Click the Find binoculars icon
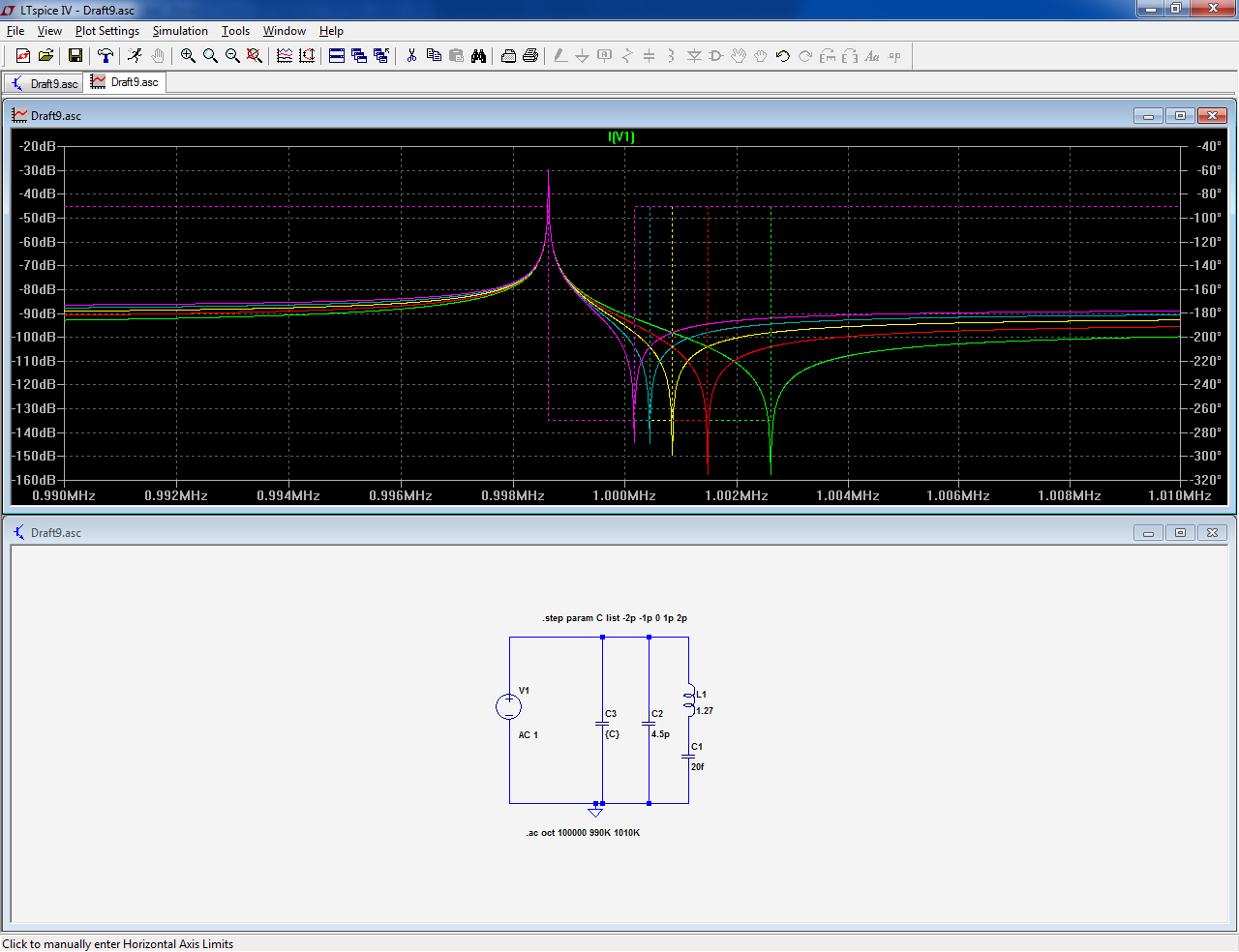1239x952 pixels. [x=478, y=56]
